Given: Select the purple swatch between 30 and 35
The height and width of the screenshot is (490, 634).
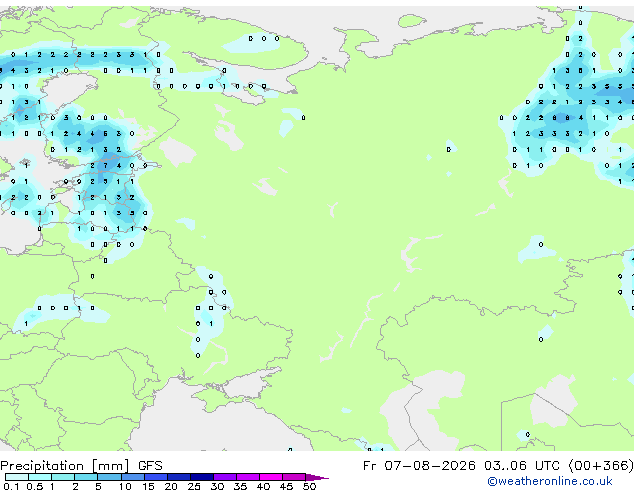Looking at the screenshot, I should coord(225,477).
